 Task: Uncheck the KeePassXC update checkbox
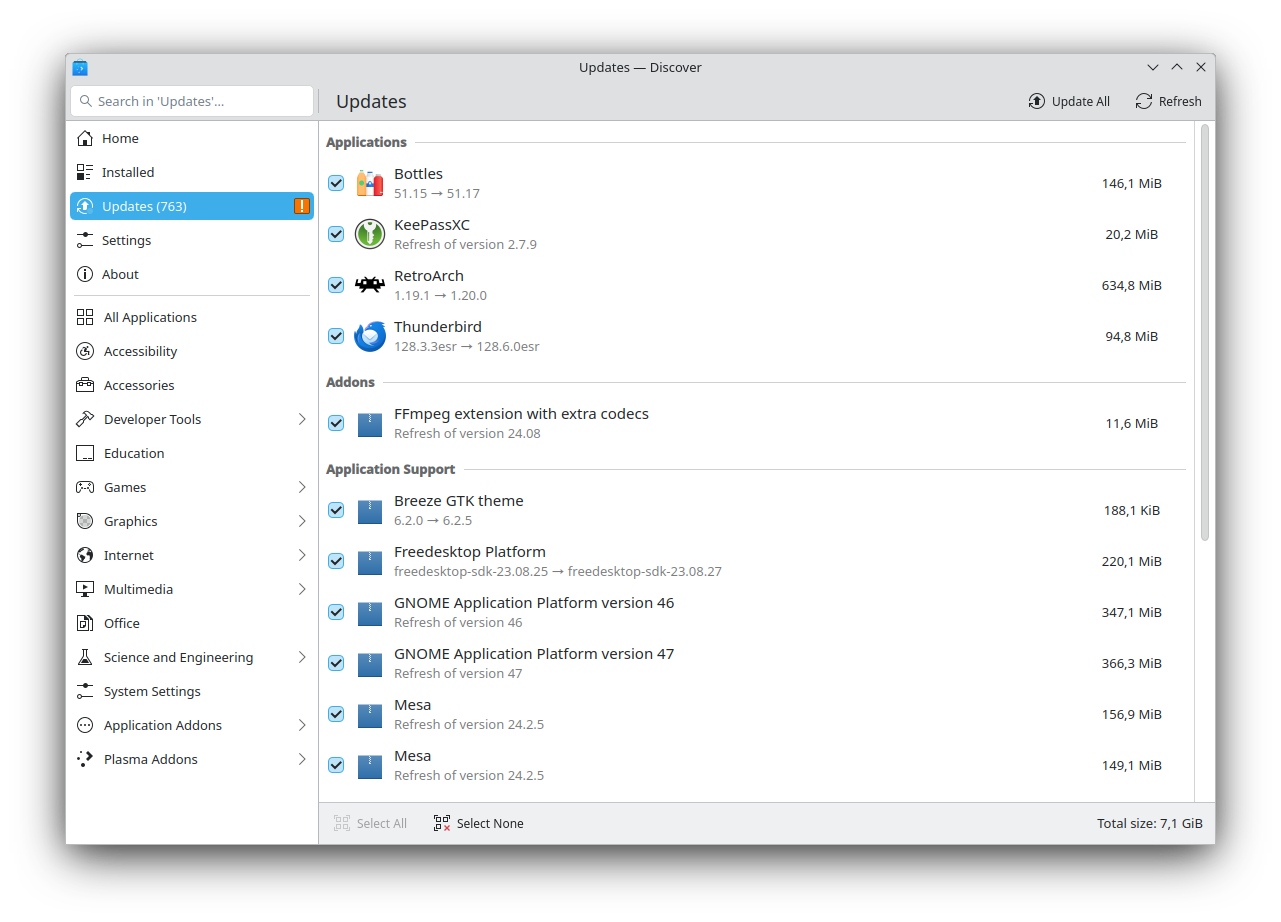pos(336,234)
